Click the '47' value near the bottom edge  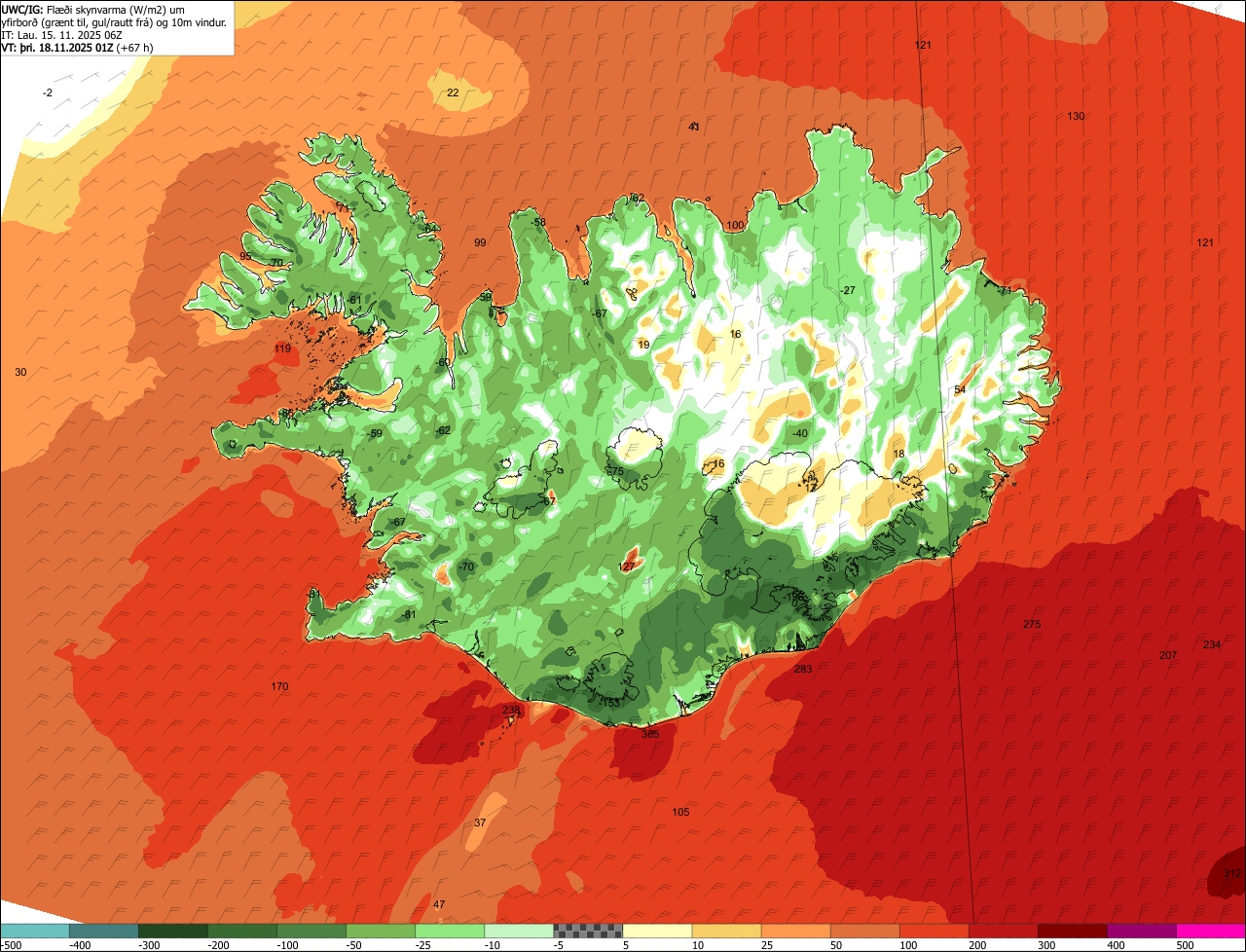tap(439, 904)
